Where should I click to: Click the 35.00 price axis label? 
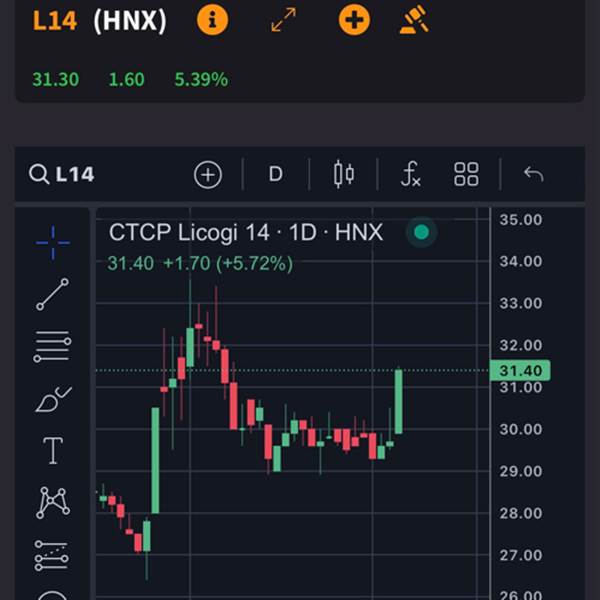(x=521, y=220)
